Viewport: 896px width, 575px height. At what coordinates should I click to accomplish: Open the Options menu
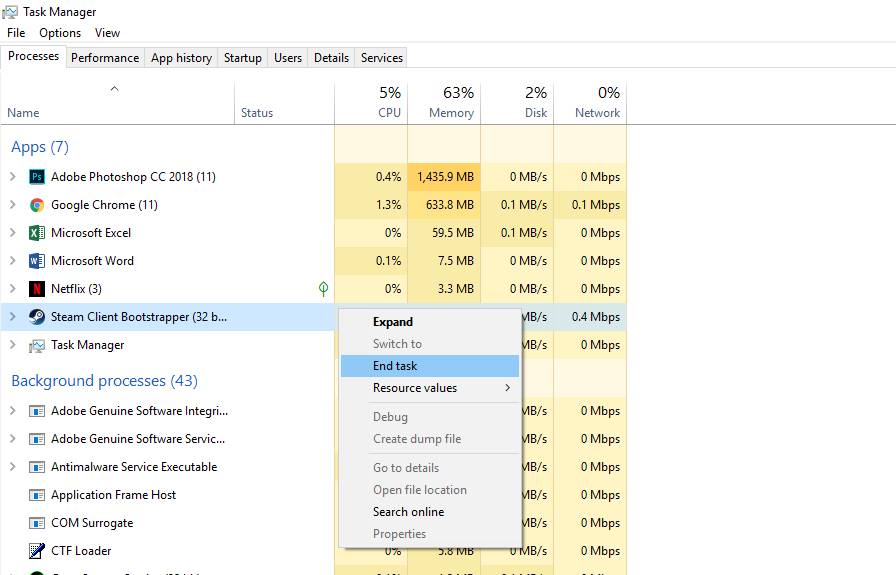60,33
